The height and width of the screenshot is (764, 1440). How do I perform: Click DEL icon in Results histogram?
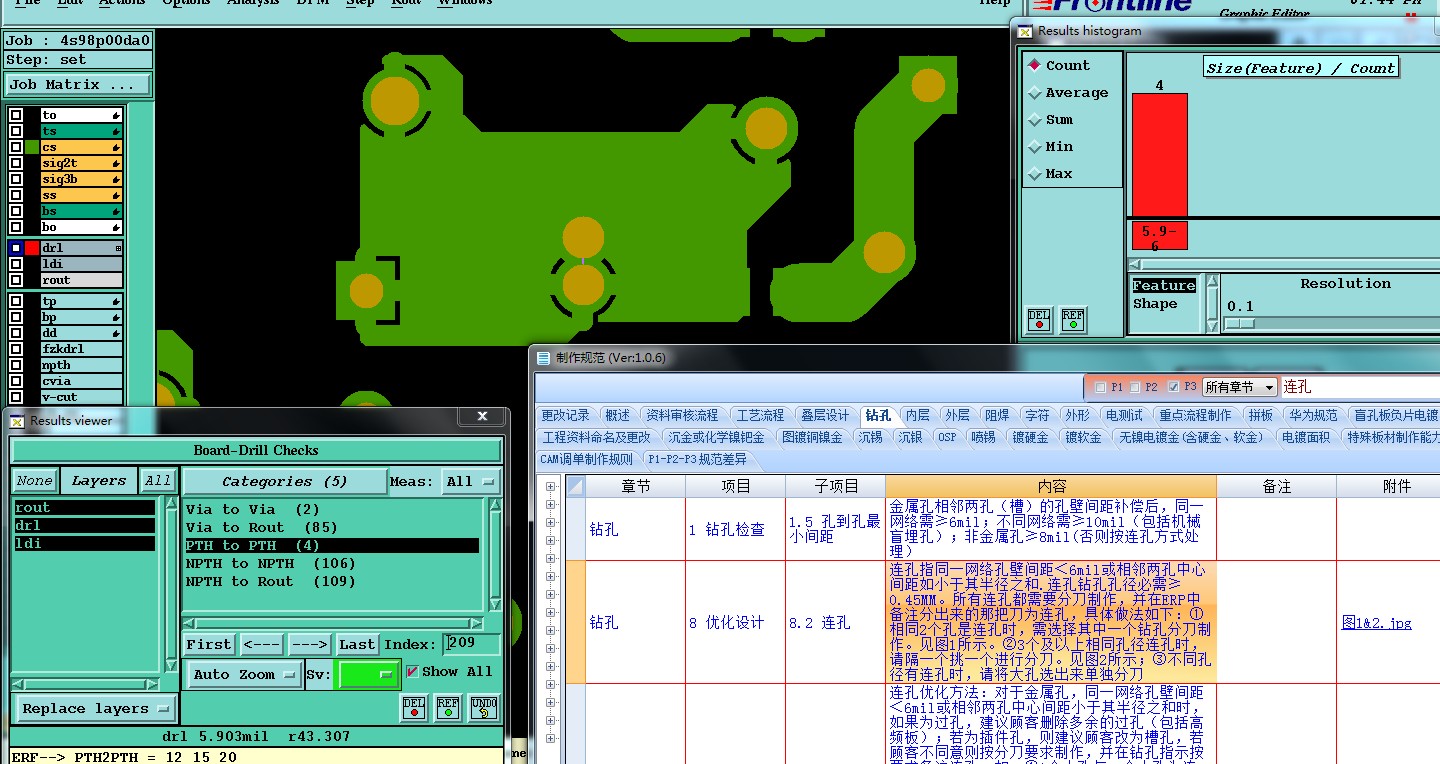pyautogui.click(x=1039, y=320)
